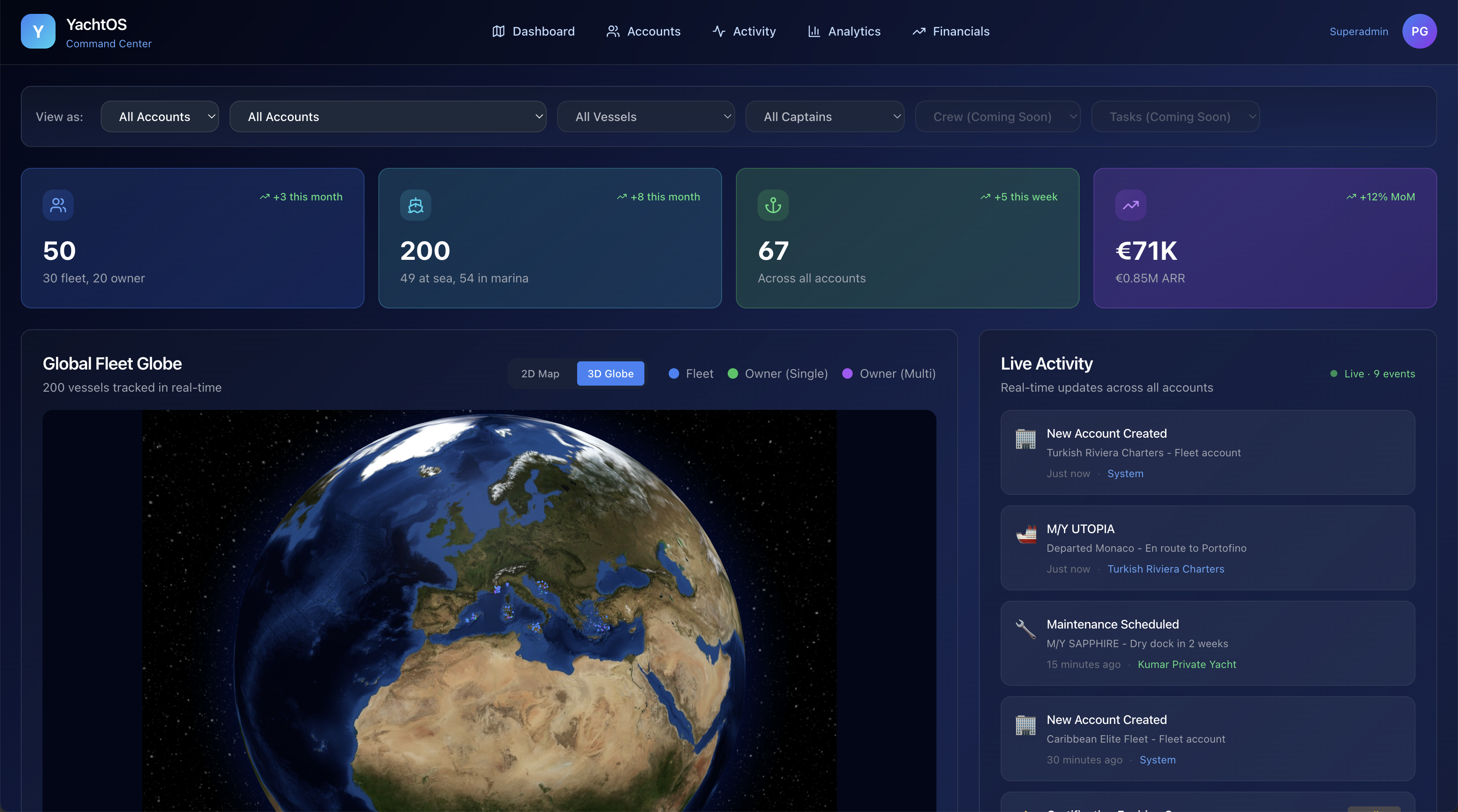Click the accounts people icon in the 50 card
The height and width of the screenshot is (812, 1458).
[x=58, y=205]
